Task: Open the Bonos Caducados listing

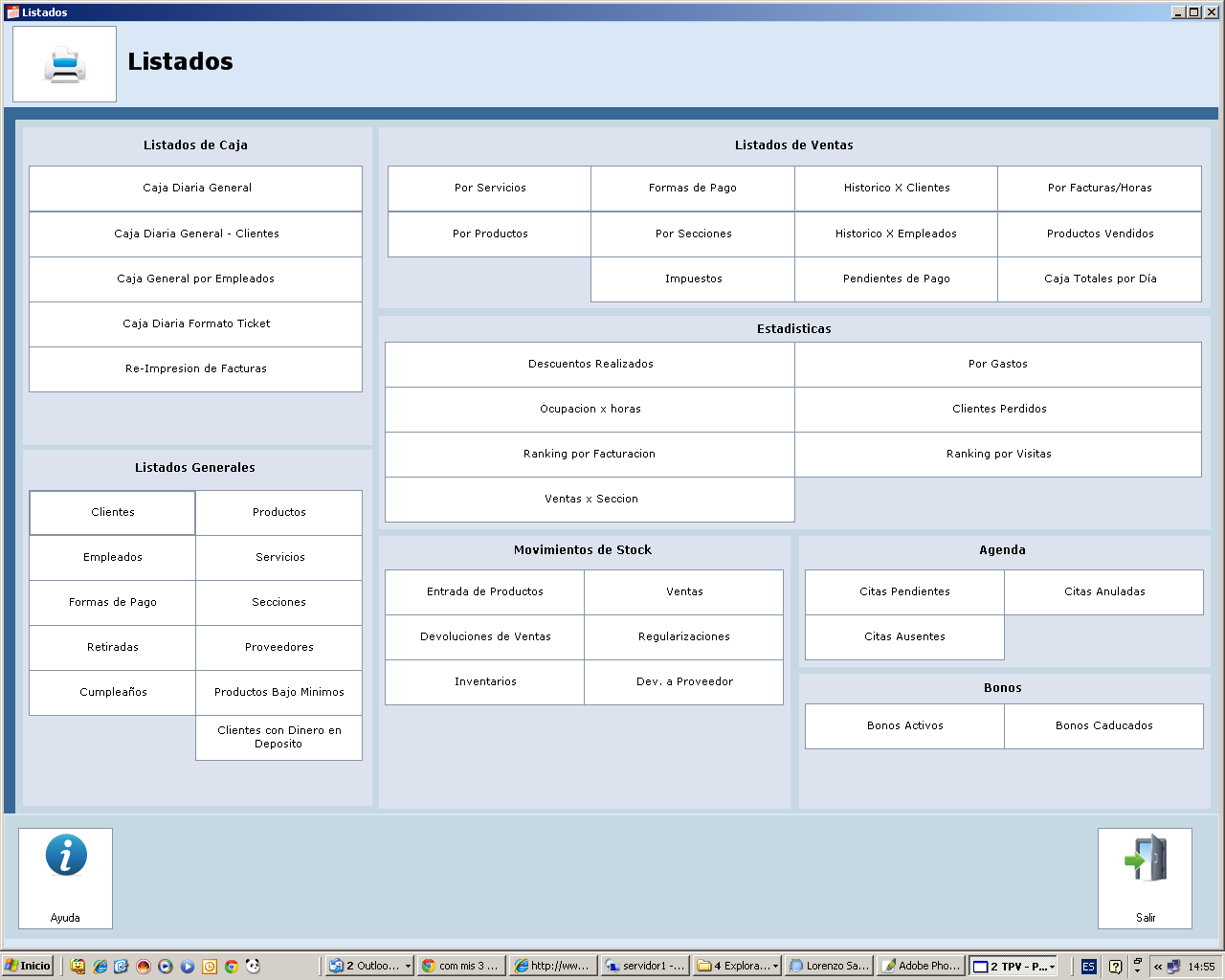Action: (x=1103, y=726)
